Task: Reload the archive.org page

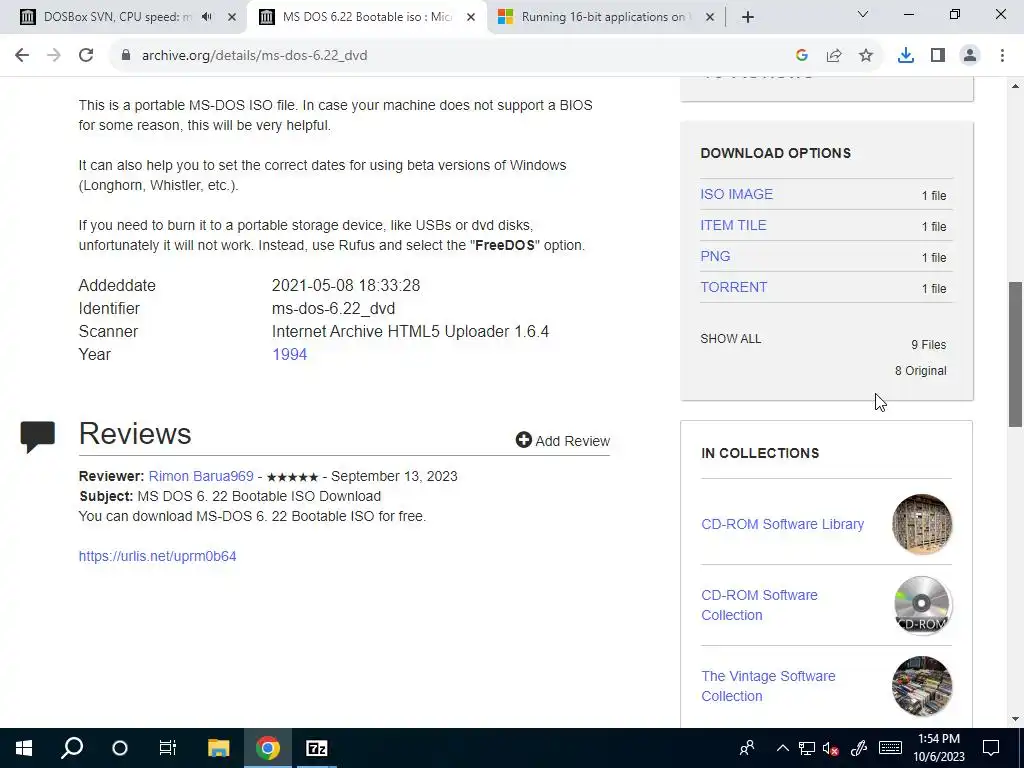Action: [x=86, y=56]
